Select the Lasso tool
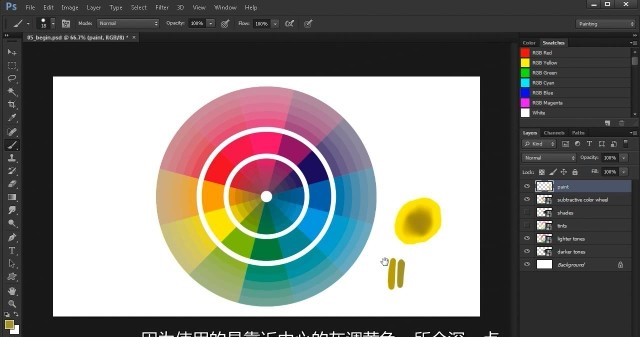 click(x=12, y=78)
